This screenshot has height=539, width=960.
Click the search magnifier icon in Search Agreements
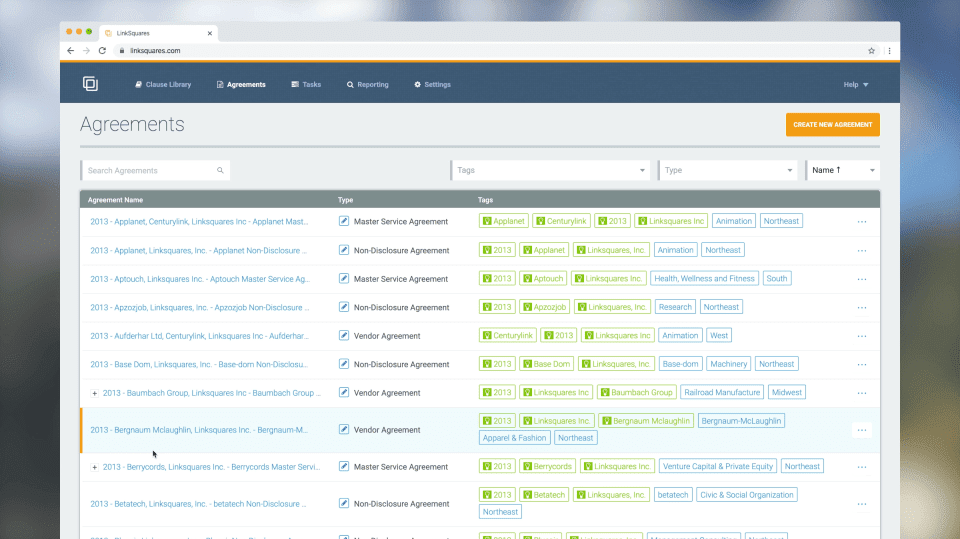[220, 170]
